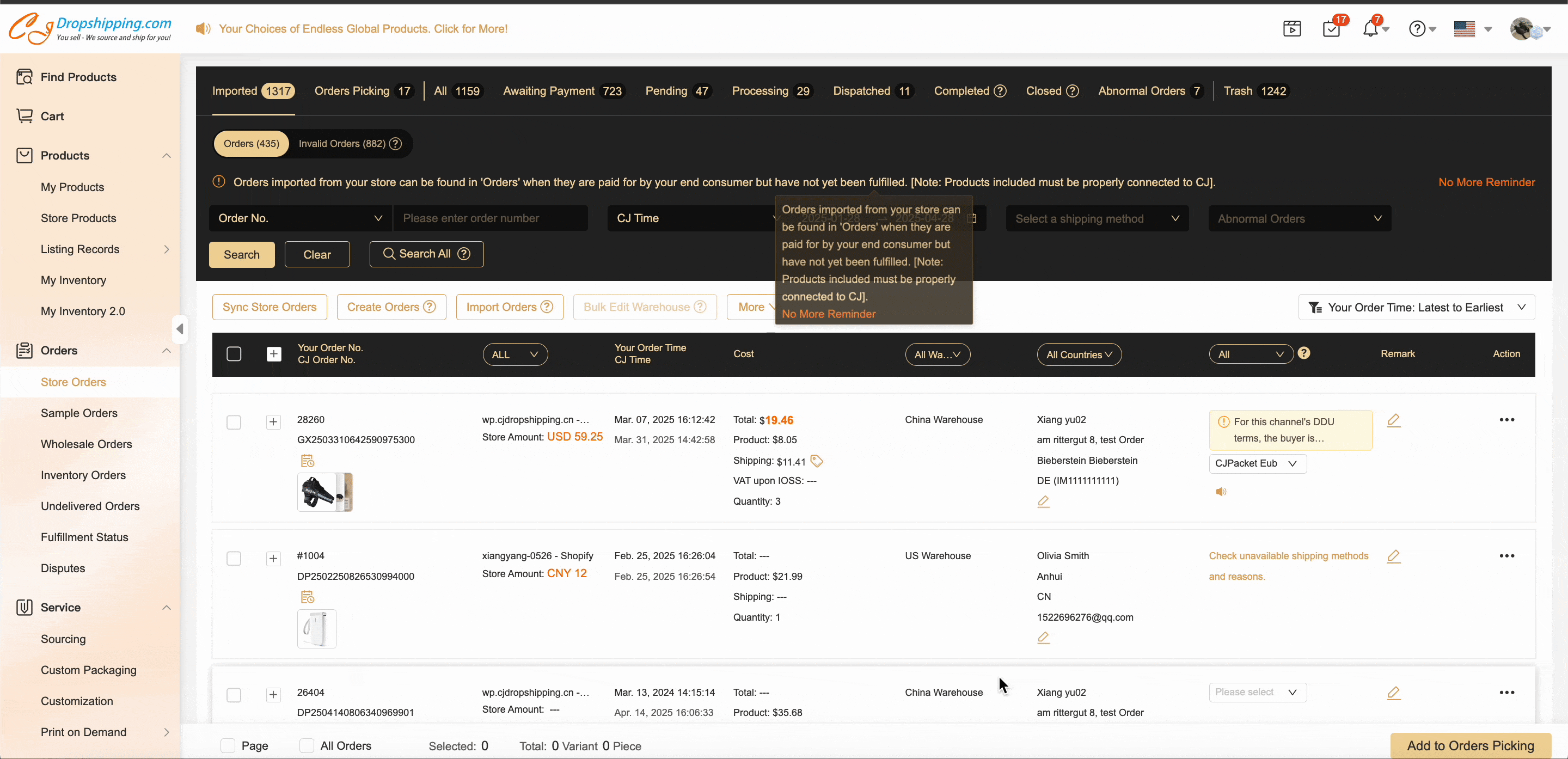Open Please select shipping dropdown for order 26404
The width and height of the screenshot is (1568, 759).
point(1258,692)
